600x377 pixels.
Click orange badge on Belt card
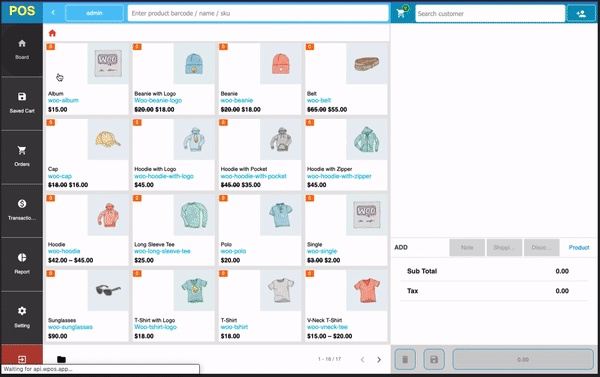coord(310,47)
